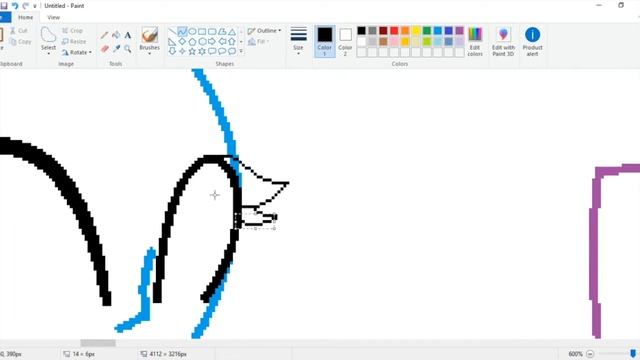Open the Quick Access Toolbar customize arrow
640x360 pixels.
35,6
